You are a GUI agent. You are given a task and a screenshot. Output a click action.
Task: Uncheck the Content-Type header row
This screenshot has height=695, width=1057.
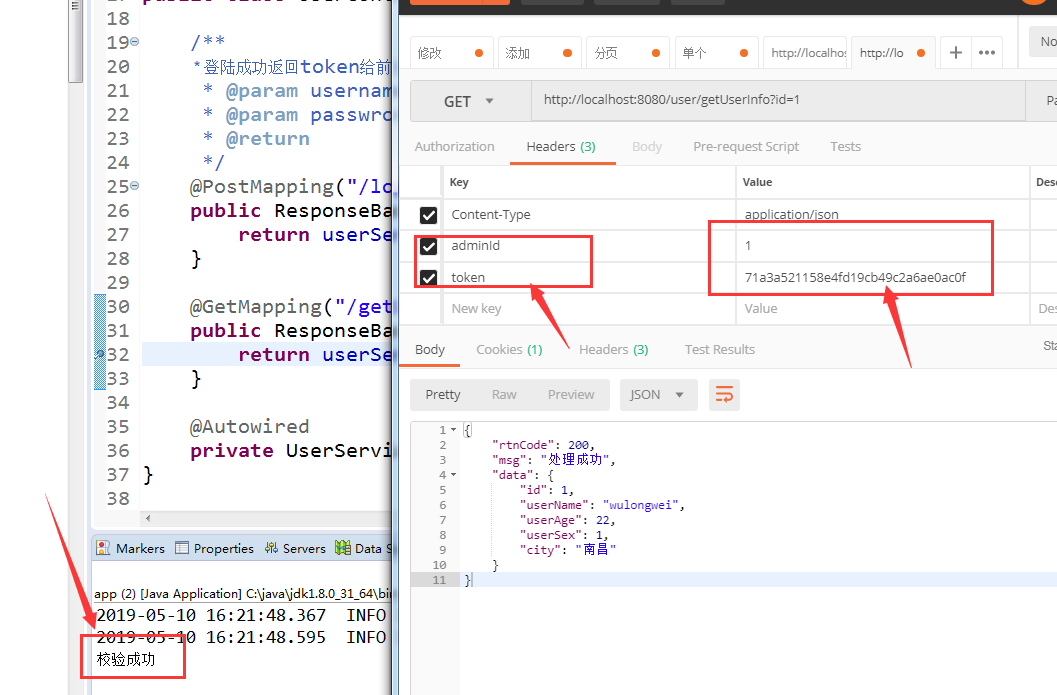coord(428,214)
